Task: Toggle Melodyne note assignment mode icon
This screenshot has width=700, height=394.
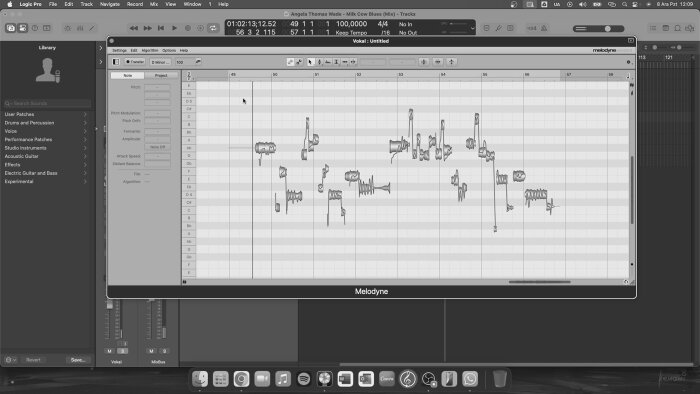Action: [299, 62]
